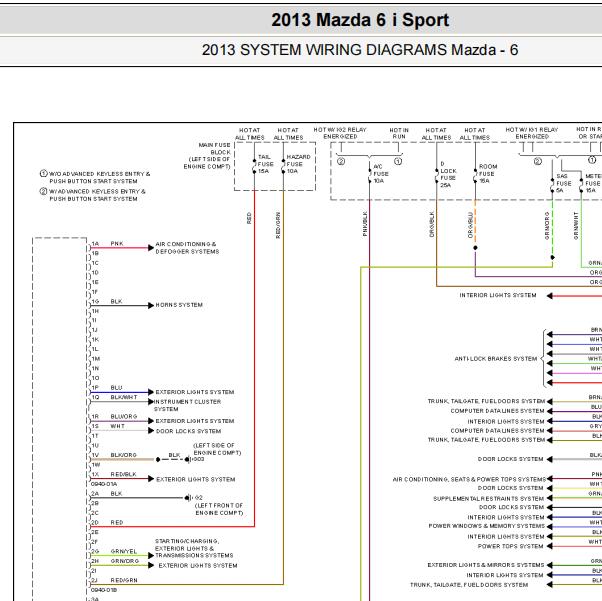
Task: Click "INTERIOR LIGHTS SYSTEM" below the ORG/BLK wire
Action: coord(498,295)
